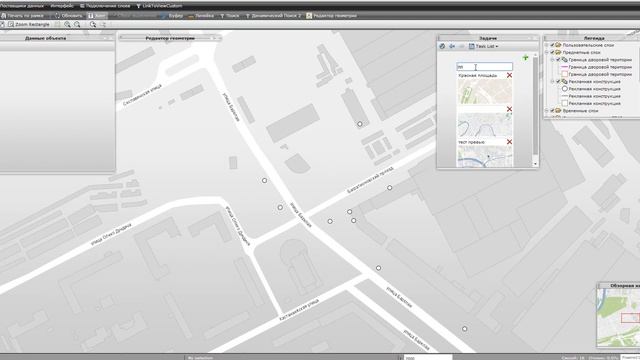Open Динамический Поиск 2 tool
Screen dimensions: 640x360
click(x=273, y=16)
